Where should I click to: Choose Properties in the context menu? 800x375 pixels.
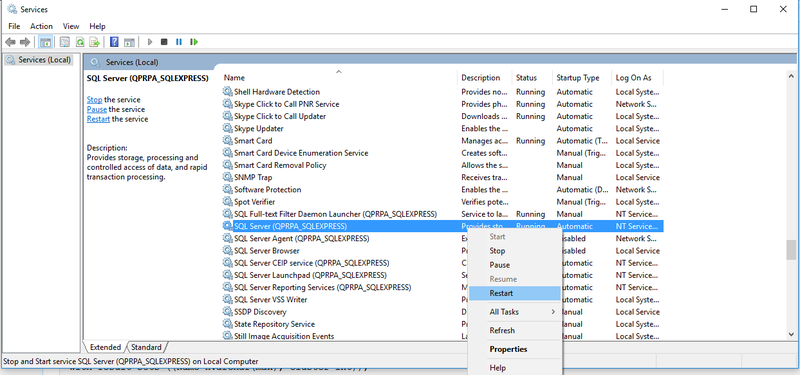pyautogui.click(x=515, y=349)
